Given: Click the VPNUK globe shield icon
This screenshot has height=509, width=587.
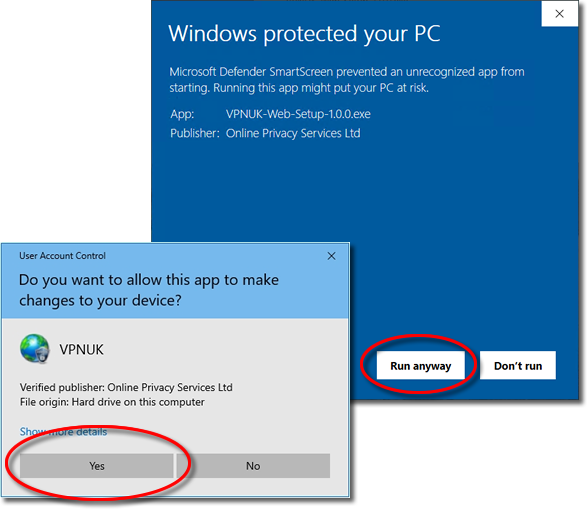Looking at the screenshot, I should pyautogui.click(x=34, y=348).
